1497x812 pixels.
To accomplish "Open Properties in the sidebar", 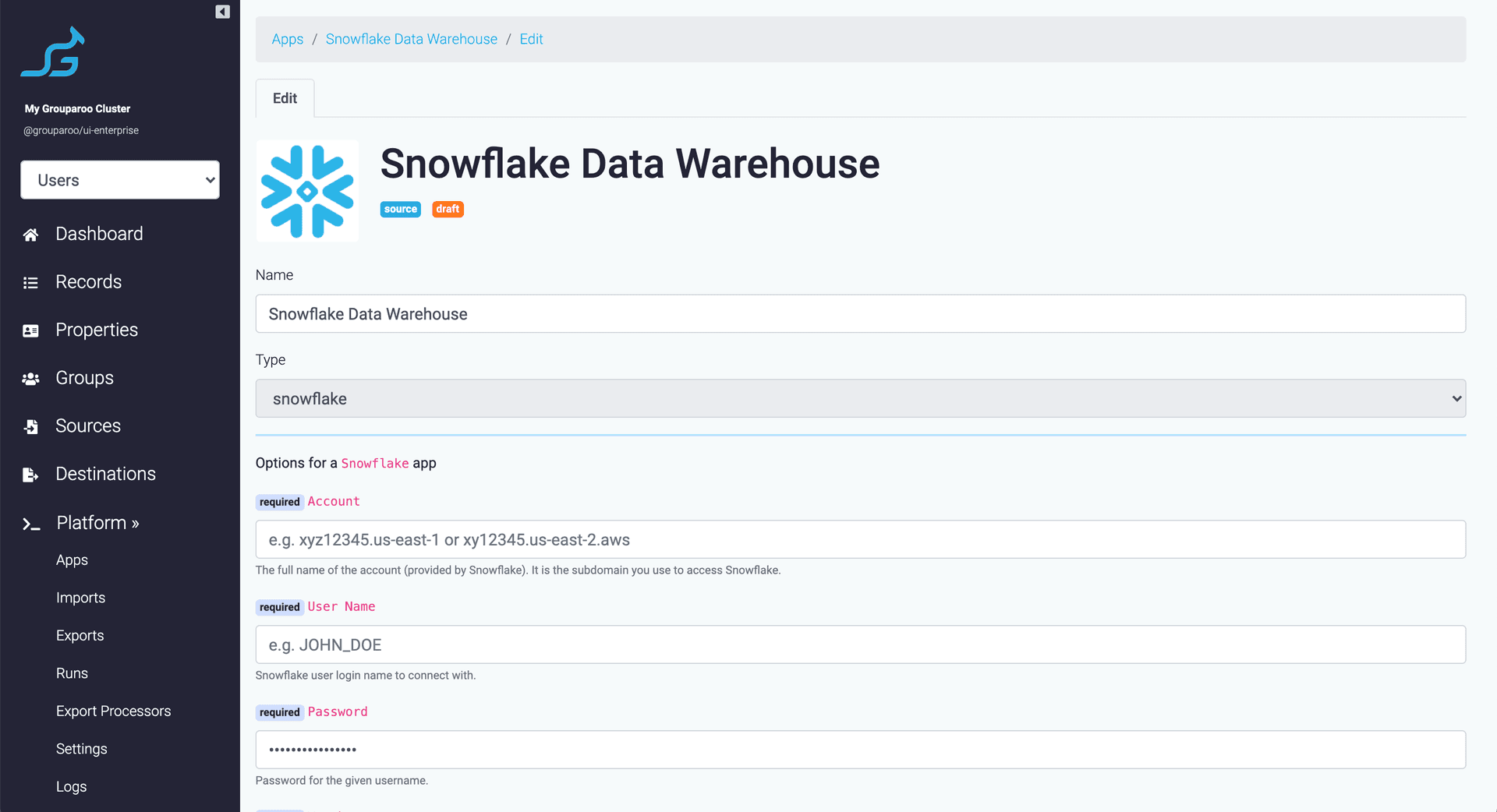I will click(97, 330).
